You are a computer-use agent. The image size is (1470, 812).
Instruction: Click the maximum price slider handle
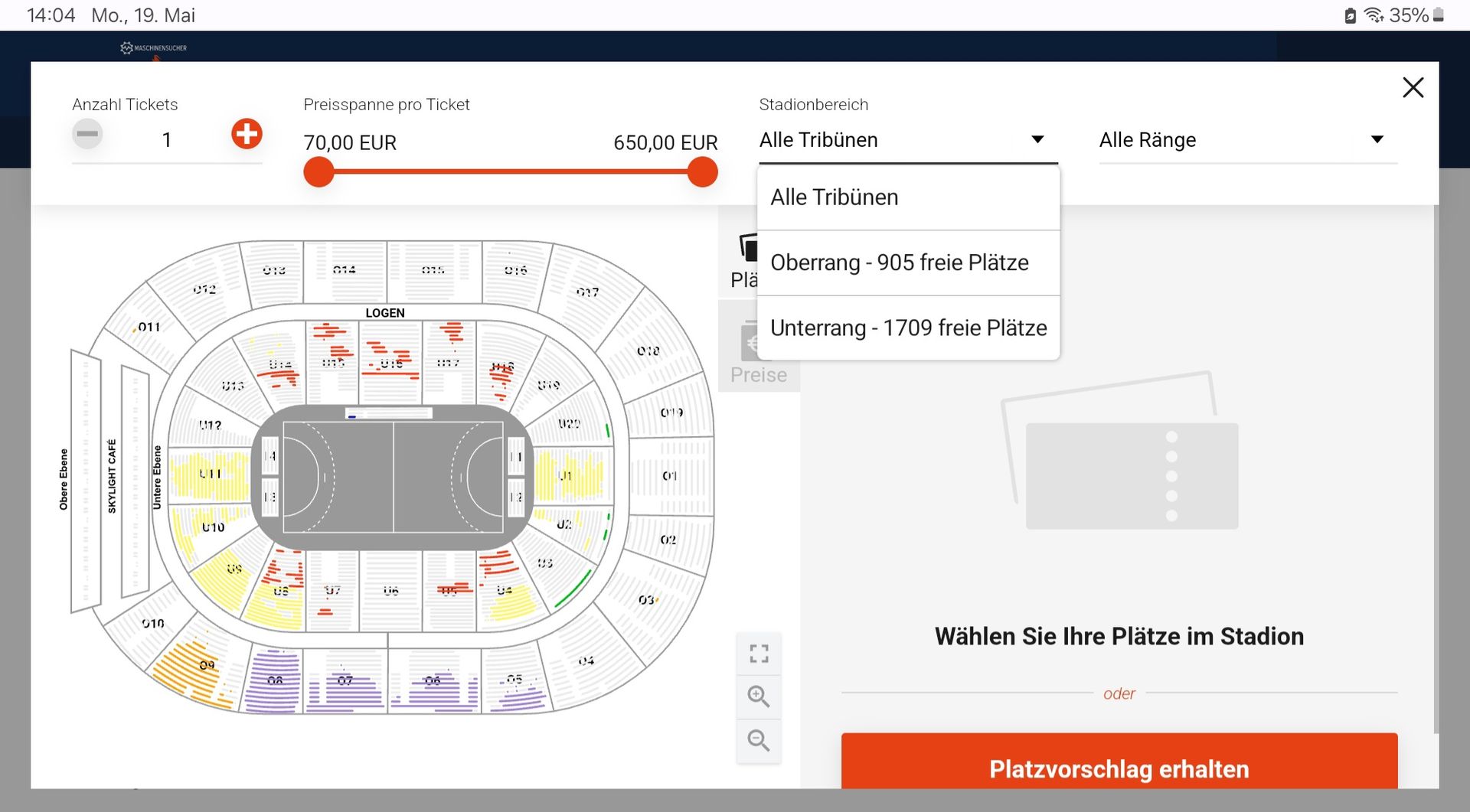[702, 172]
